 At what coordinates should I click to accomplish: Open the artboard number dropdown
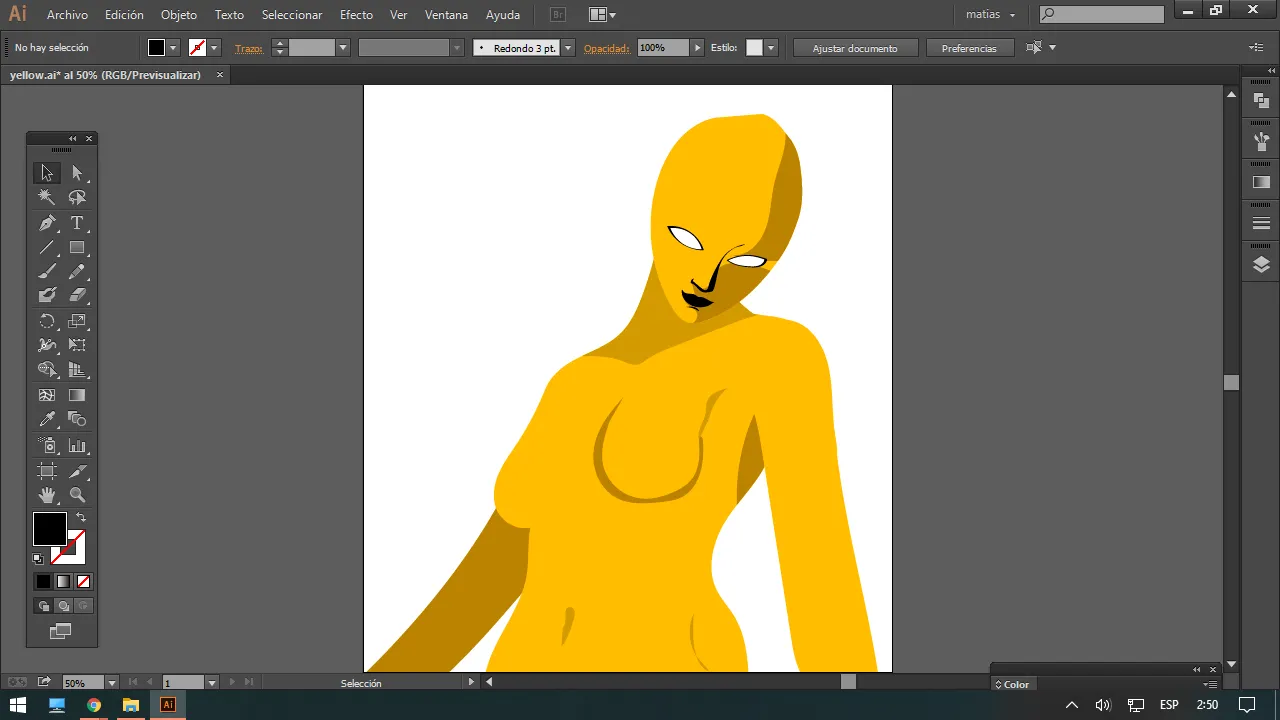[212, 683]
